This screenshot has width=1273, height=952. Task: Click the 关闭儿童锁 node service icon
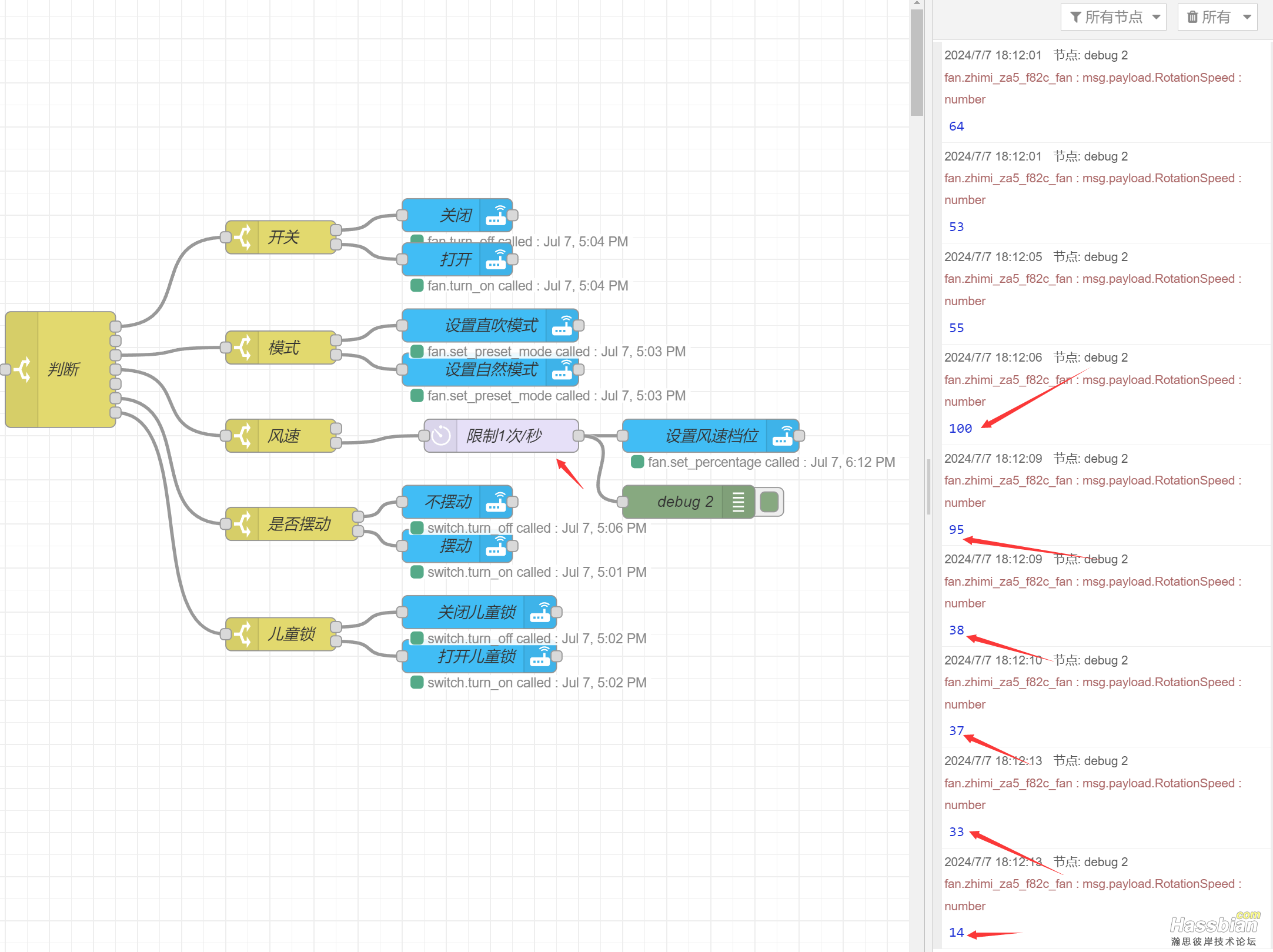click(540, 612)
